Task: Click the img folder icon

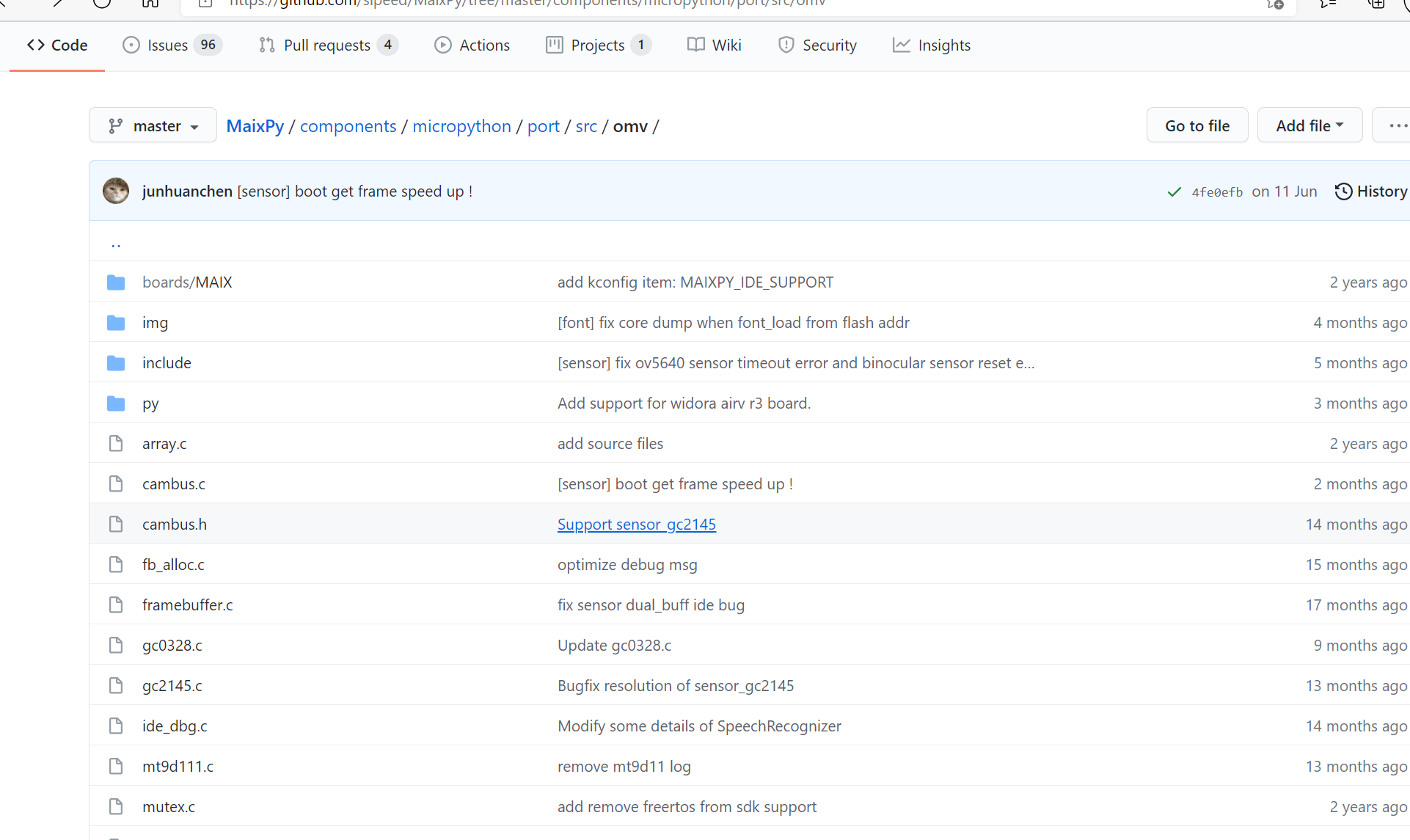Action: [116, 323]
